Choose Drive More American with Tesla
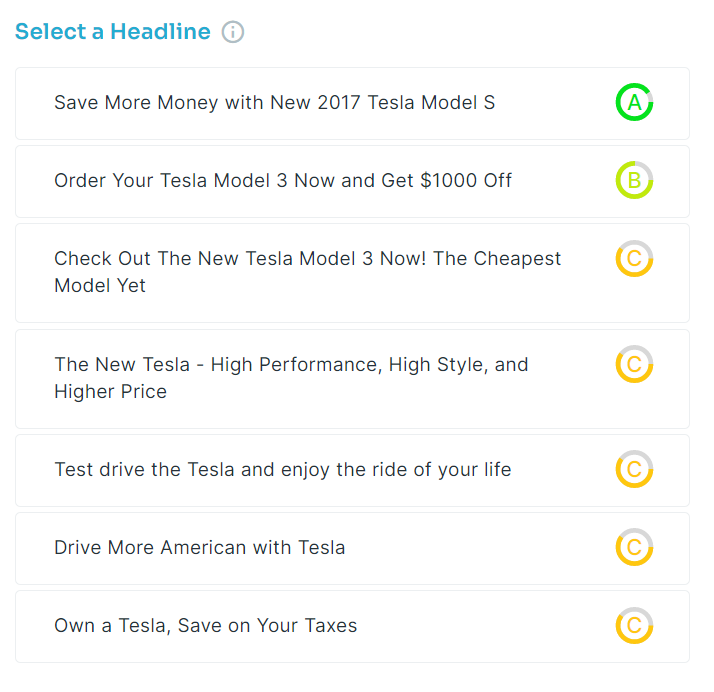 (x=352, y=549)
